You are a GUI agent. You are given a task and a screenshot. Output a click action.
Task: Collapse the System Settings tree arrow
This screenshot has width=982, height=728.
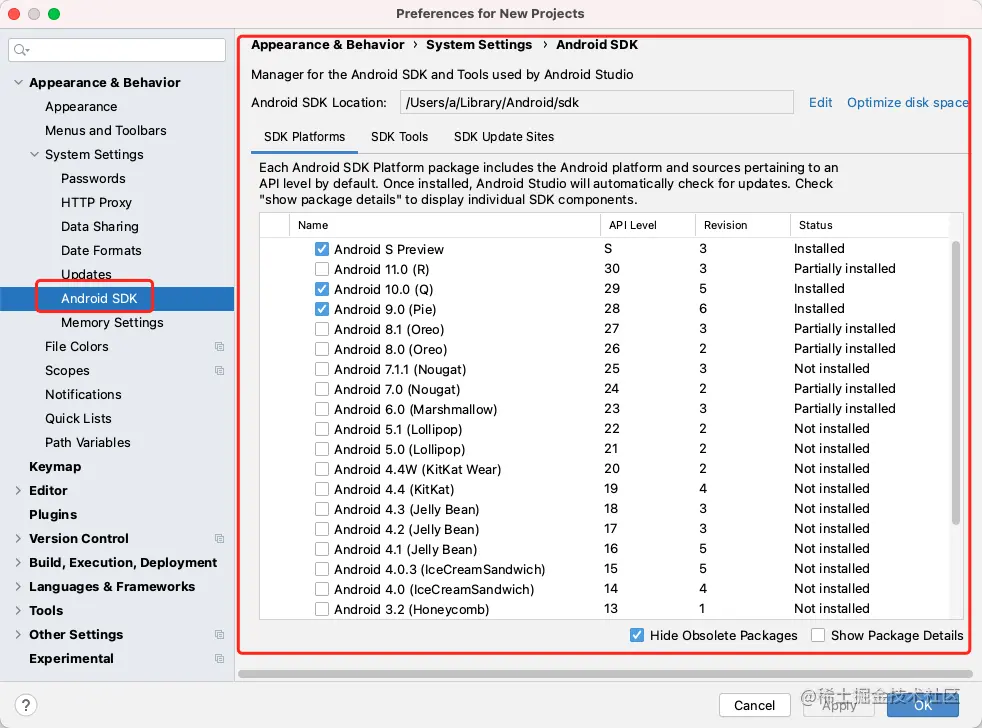click(x=34, y=154)
